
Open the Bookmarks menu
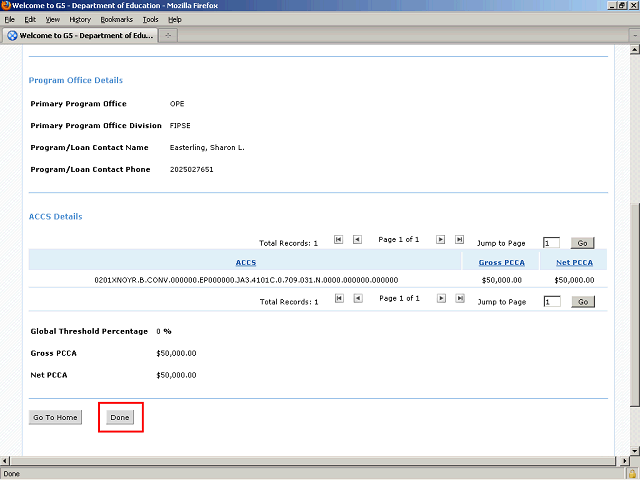tap(116, 20)
